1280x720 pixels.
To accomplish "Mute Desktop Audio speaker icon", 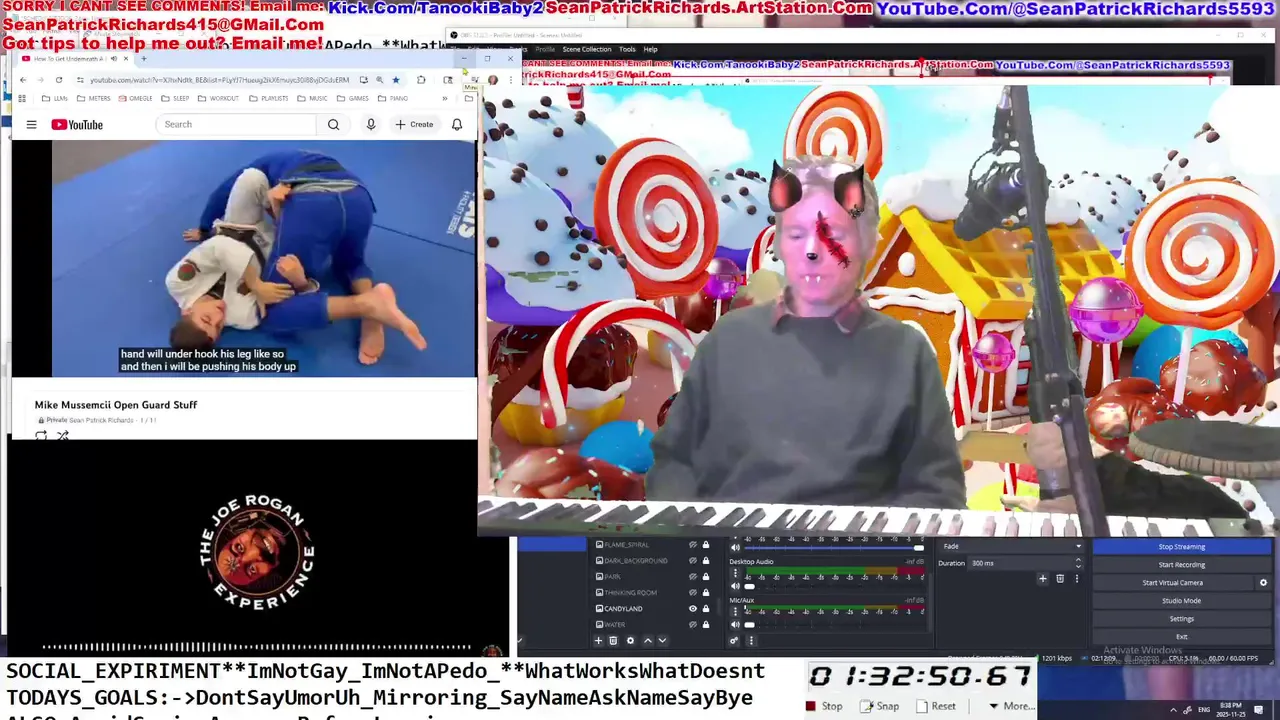I will click(735, 586).
